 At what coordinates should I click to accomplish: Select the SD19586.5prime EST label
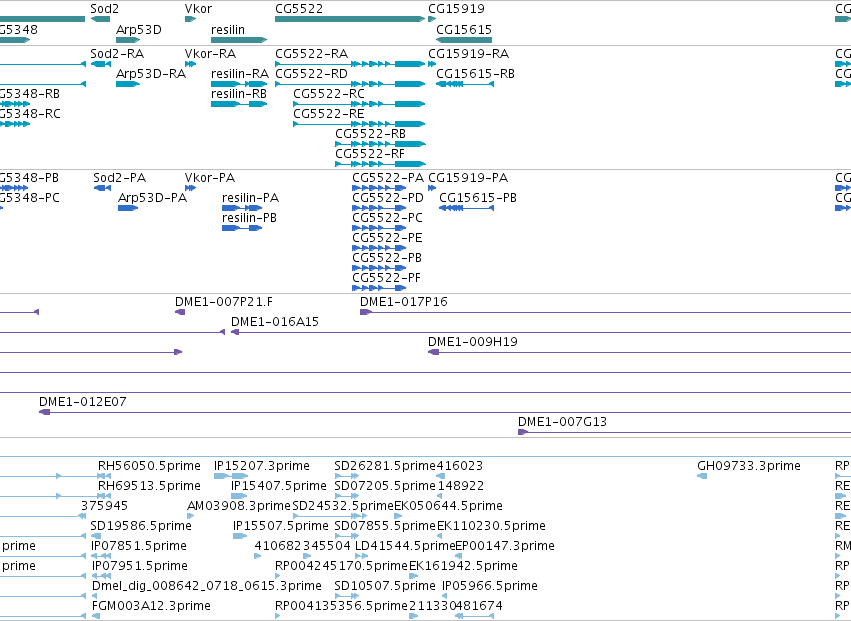(x=141, y=527)
